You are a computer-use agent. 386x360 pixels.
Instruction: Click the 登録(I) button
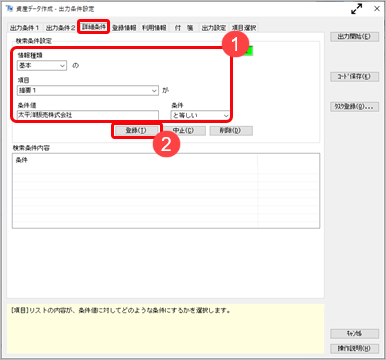pos(136,130)
